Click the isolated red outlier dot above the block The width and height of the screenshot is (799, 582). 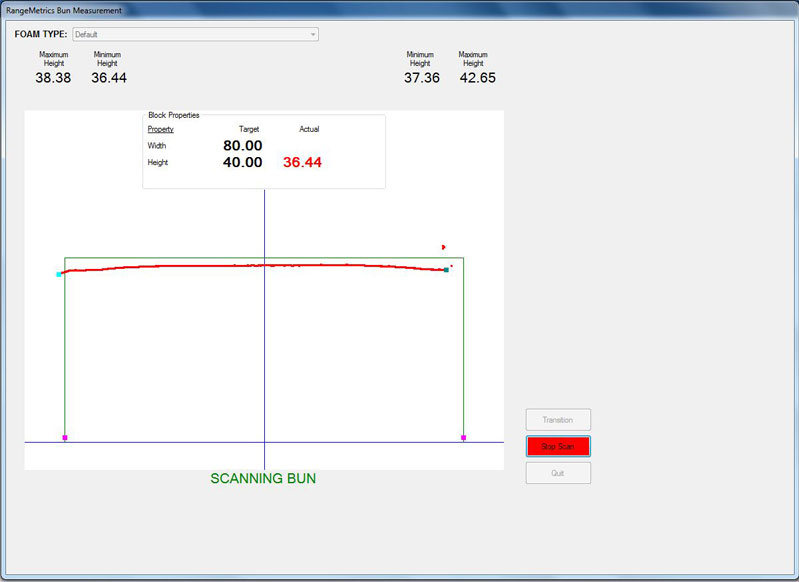443,247
